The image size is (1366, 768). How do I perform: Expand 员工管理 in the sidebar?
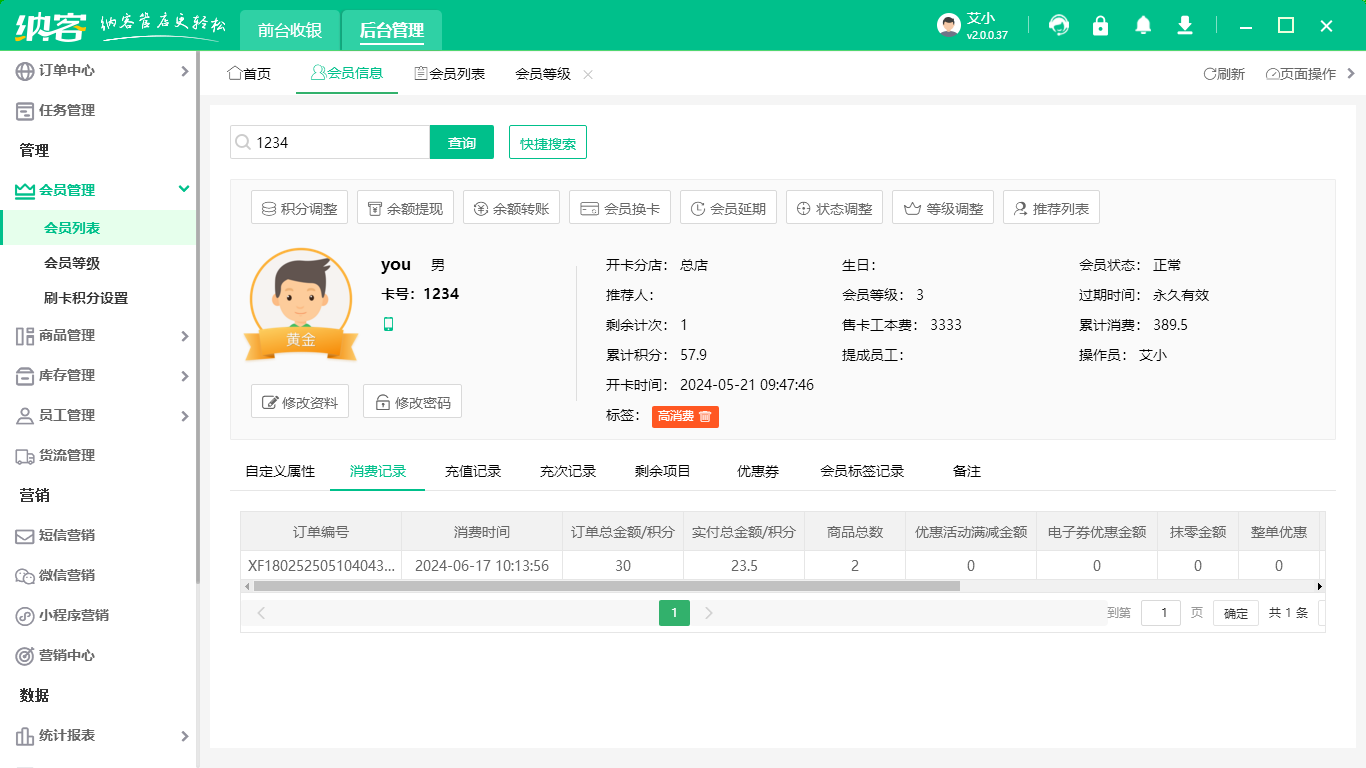point(98,415)
